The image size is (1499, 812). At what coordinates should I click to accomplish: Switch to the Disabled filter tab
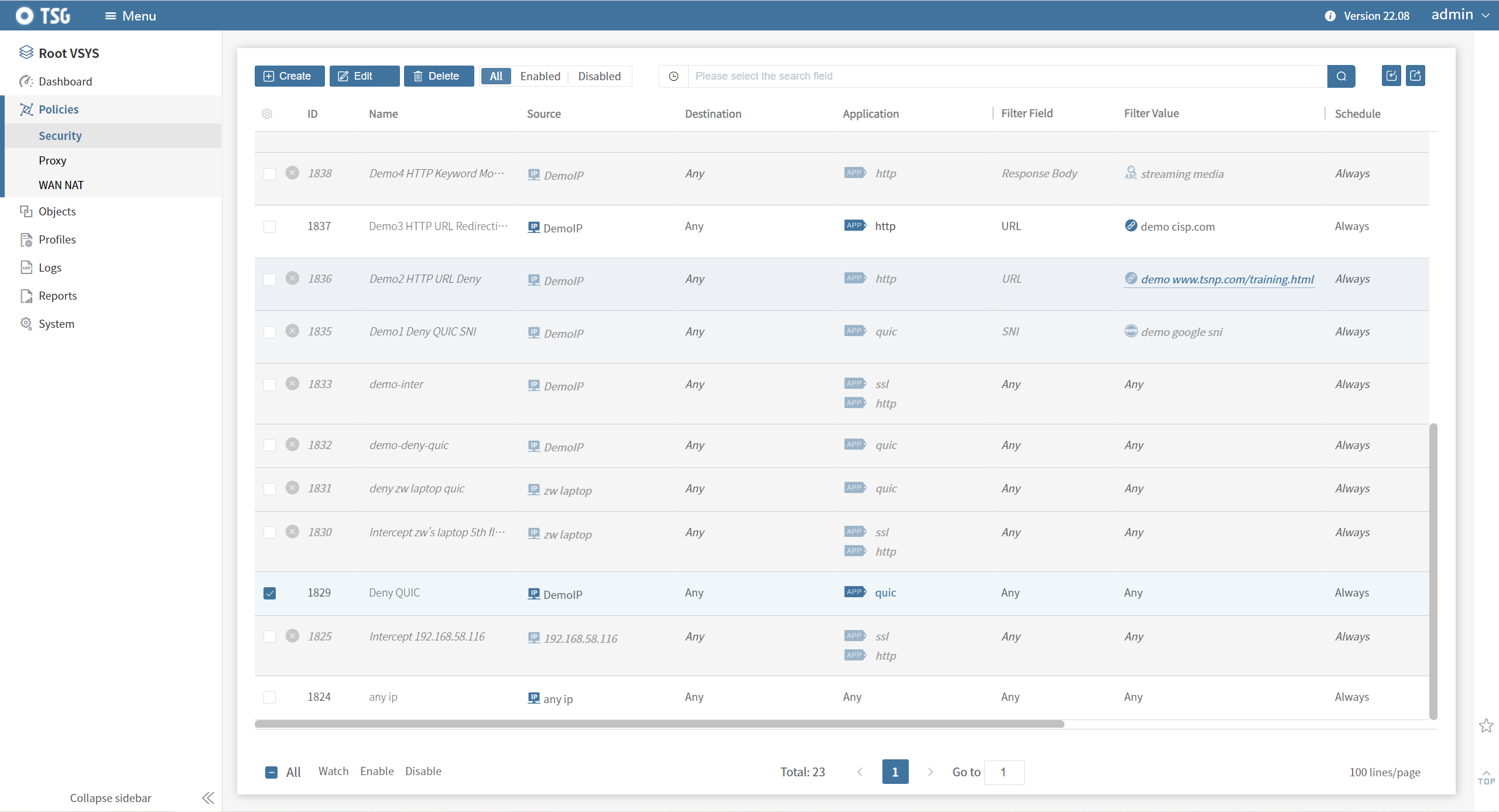[x=599, y=76]
